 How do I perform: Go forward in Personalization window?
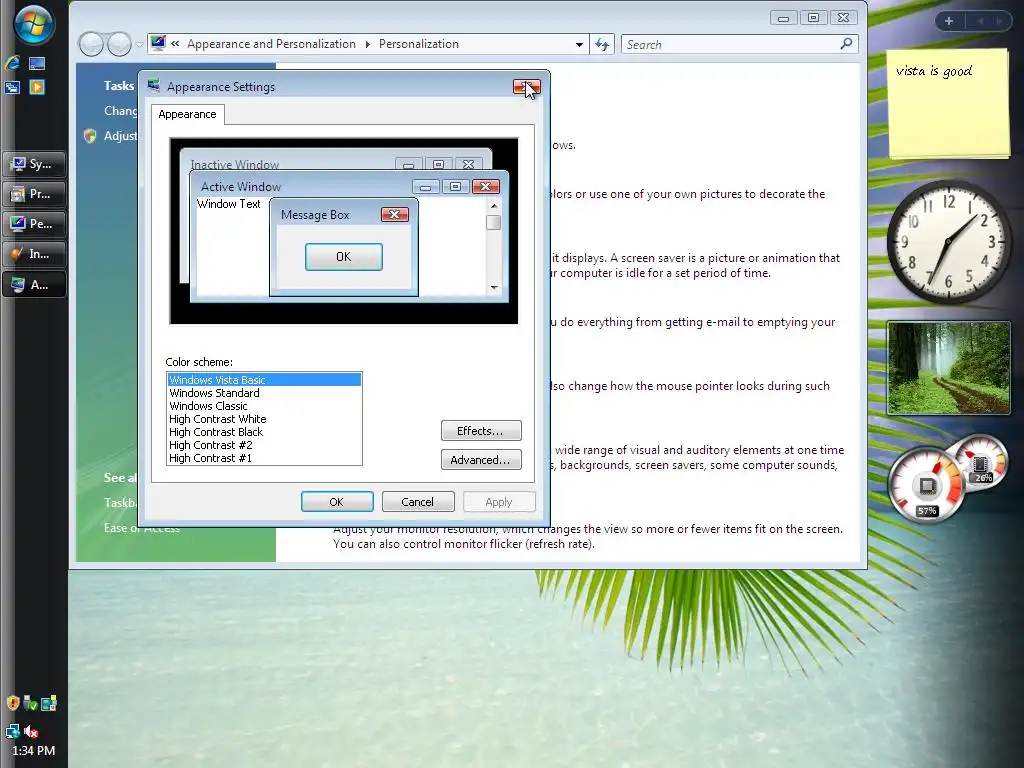coord(120,44)
